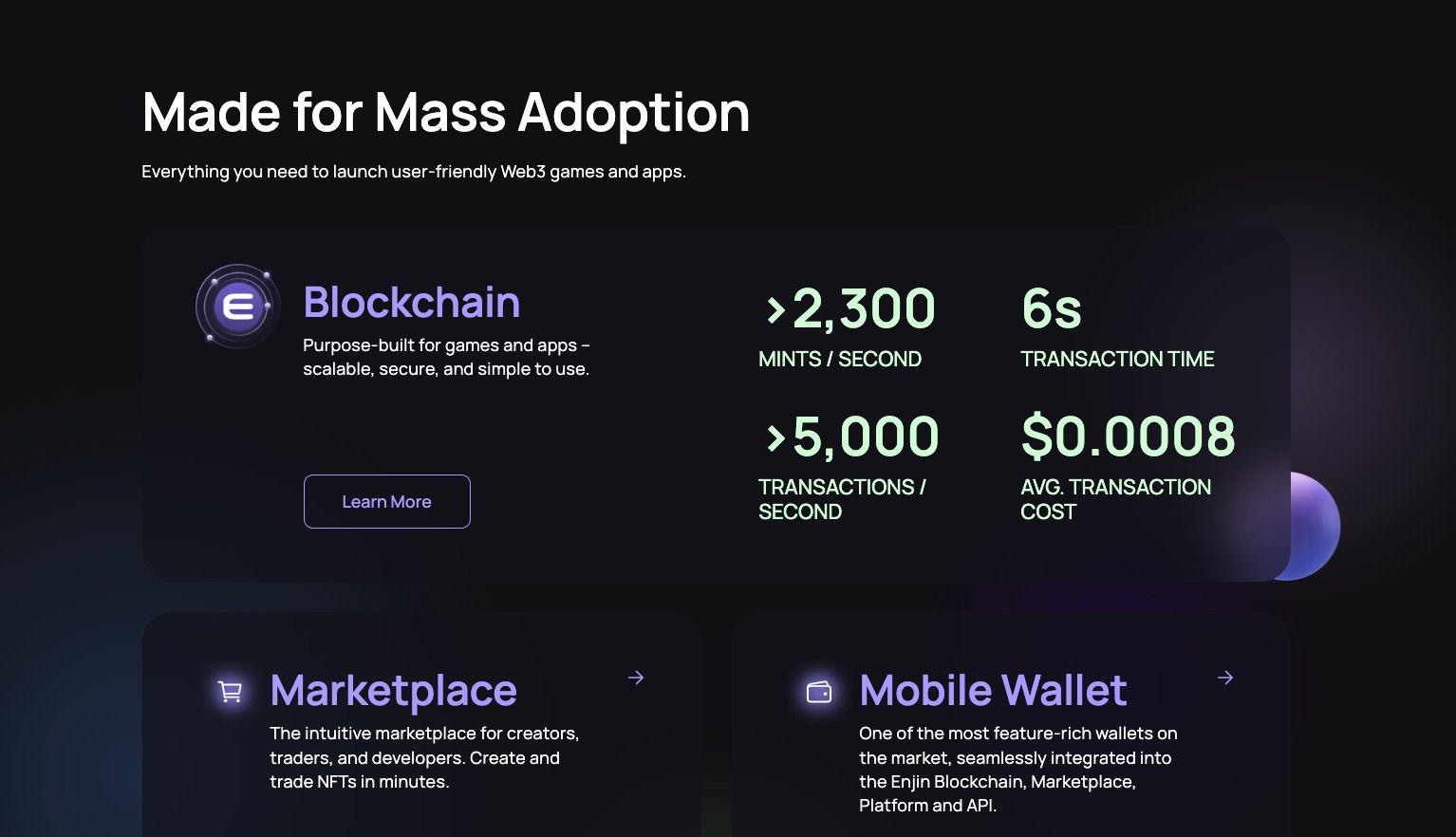Open Mobile Wallet via its arrow icon
Viewport: 1456px width, 837px height.
(1225, 678)
